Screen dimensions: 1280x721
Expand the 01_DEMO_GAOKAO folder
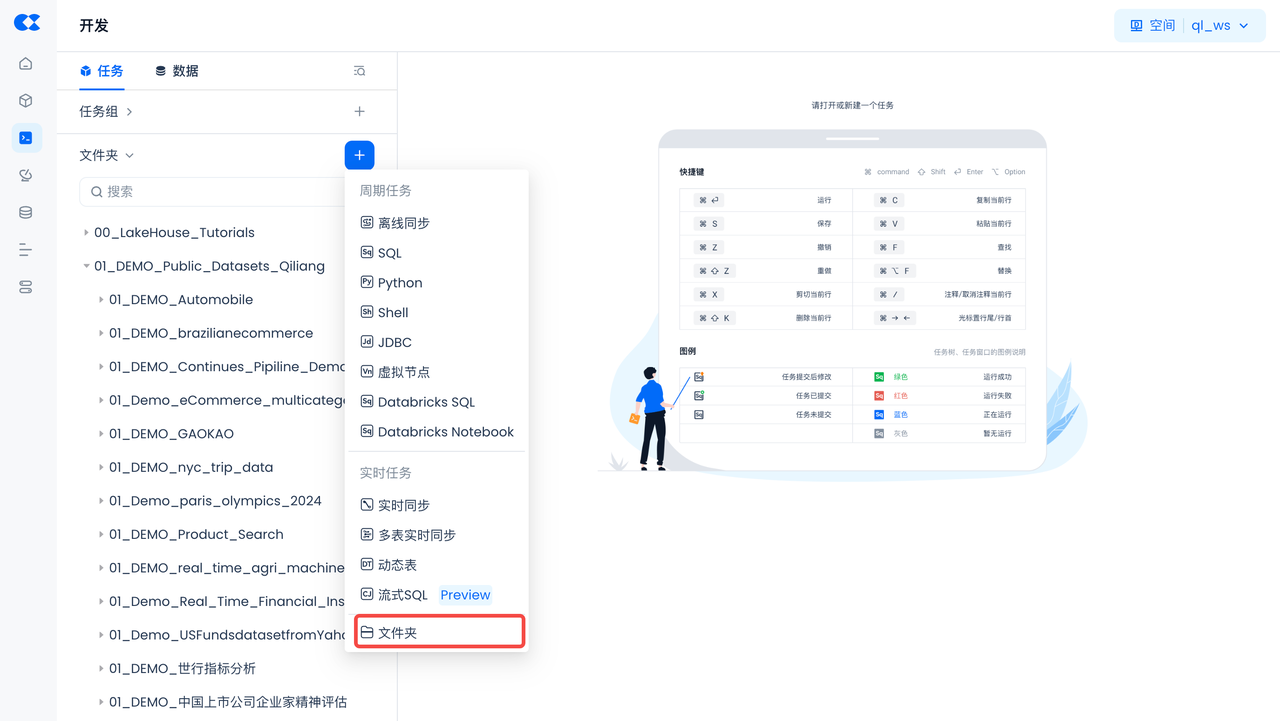pyautogui.click(x=101, y=434)
